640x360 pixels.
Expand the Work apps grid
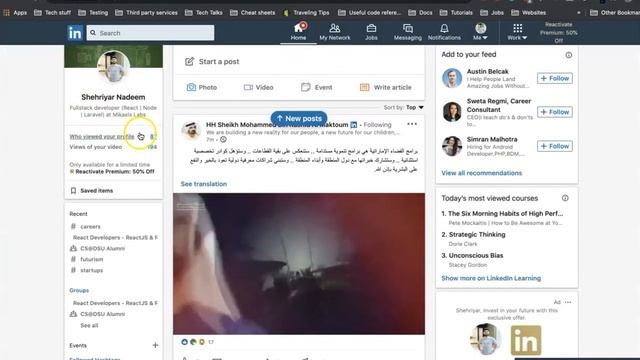517,31
